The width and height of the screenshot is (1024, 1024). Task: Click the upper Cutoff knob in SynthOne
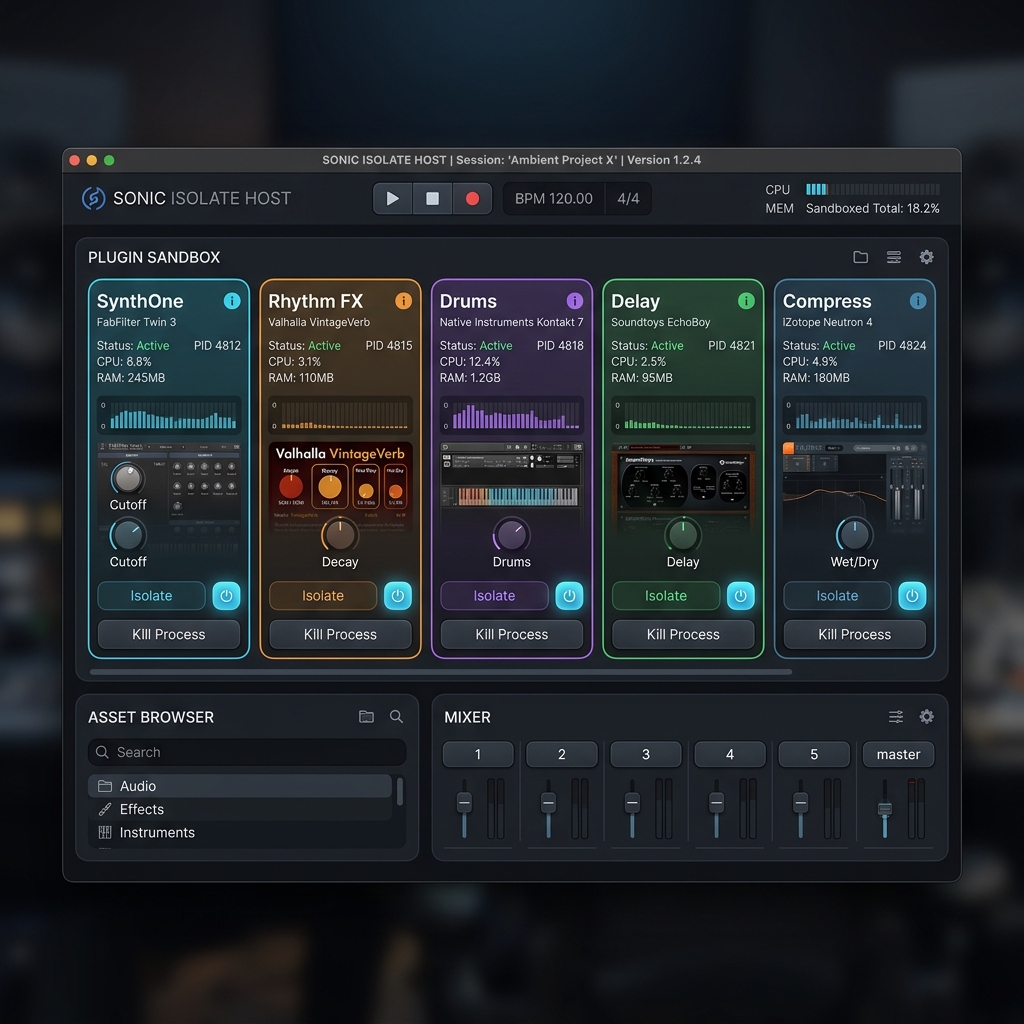[x=127, y=478]
